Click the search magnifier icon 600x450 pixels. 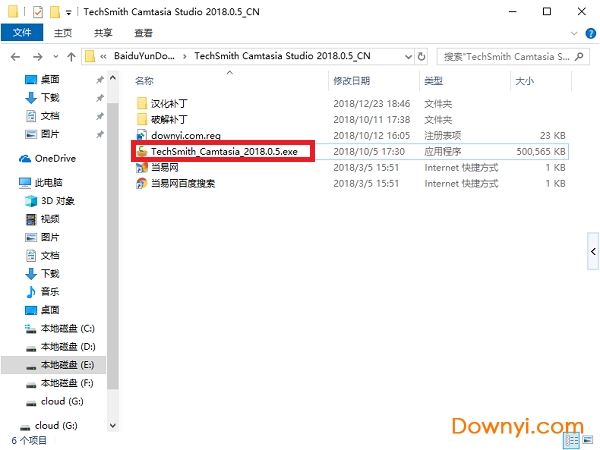(x=579, y=57)
